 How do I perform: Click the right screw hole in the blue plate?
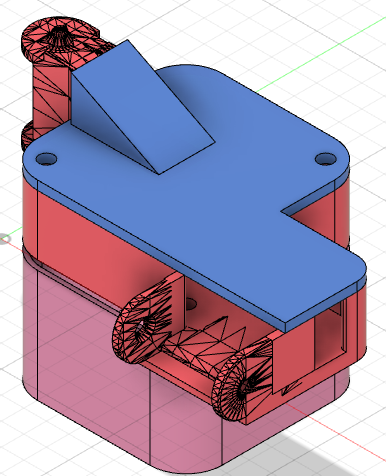pyautogui.click(x=326, y=159)
